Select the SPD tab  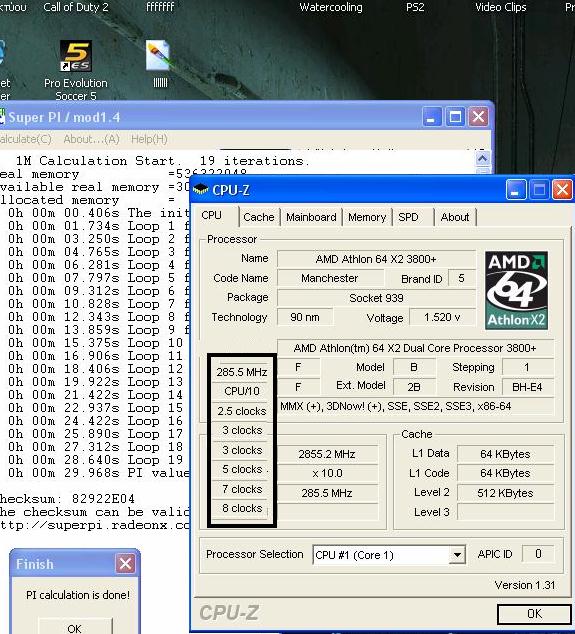point(408,217)
